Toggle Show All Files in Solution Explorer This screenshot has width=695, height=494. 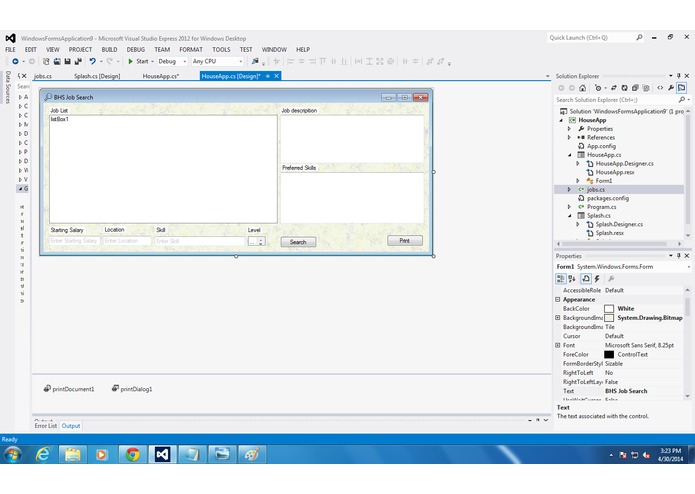click(x=646, y=88)
